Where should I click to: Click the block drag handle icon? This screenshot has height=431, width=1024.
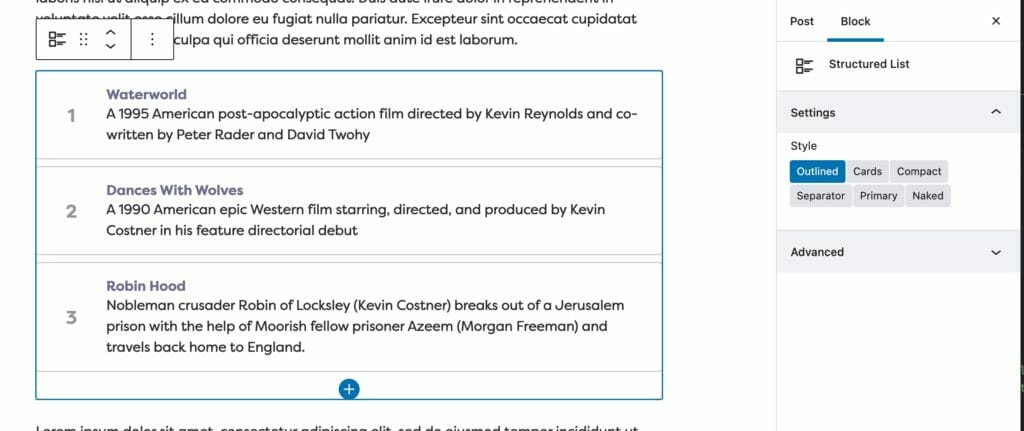click(84, 39)
